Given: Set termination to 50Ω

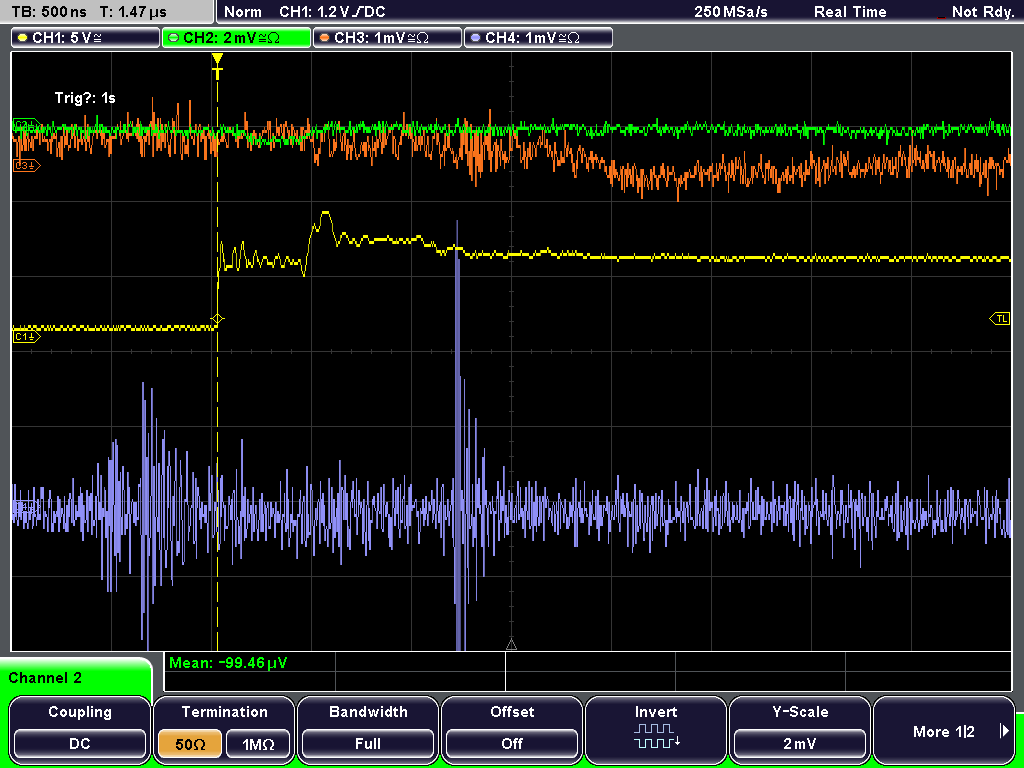Looking at the screenshot, I should (x=190, y=744).
